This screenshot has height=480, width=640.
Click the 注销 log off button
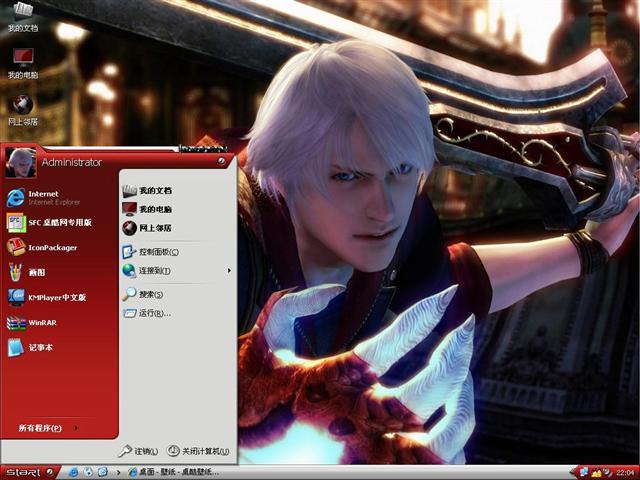pos(138,451)
